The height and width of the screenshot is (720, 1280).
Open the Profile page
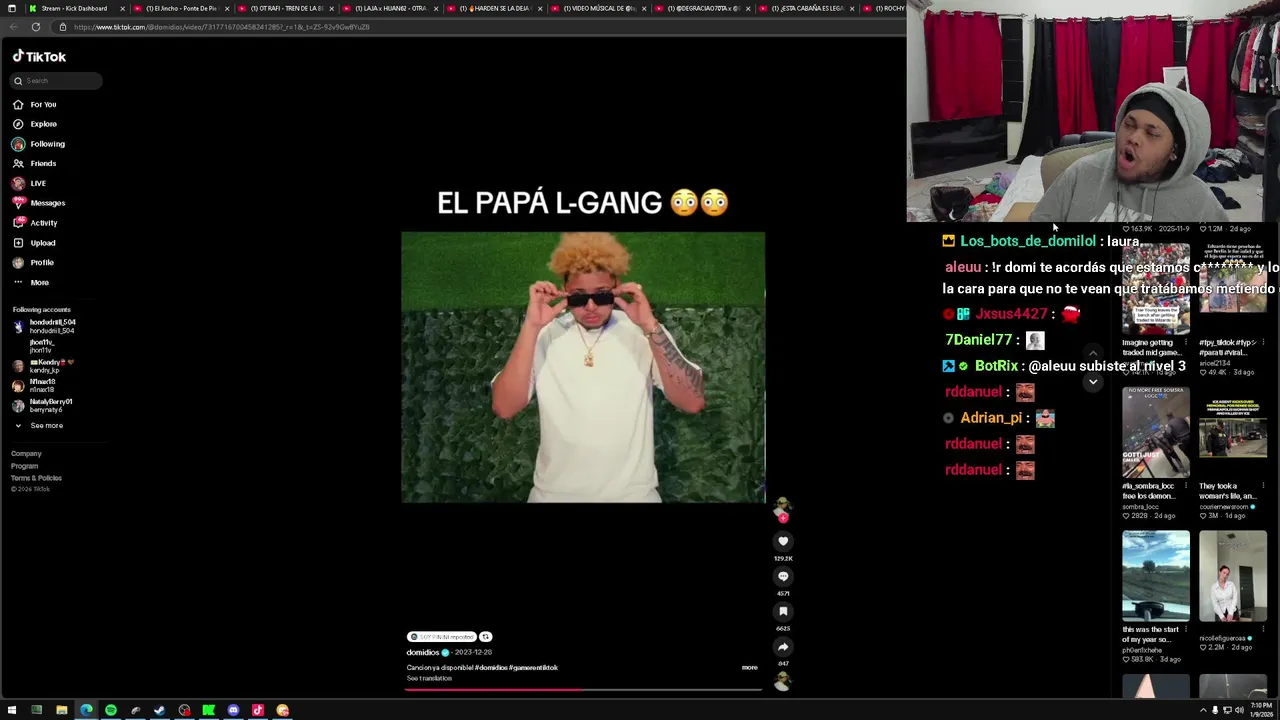pyautogui.click(x=41, y=262)
